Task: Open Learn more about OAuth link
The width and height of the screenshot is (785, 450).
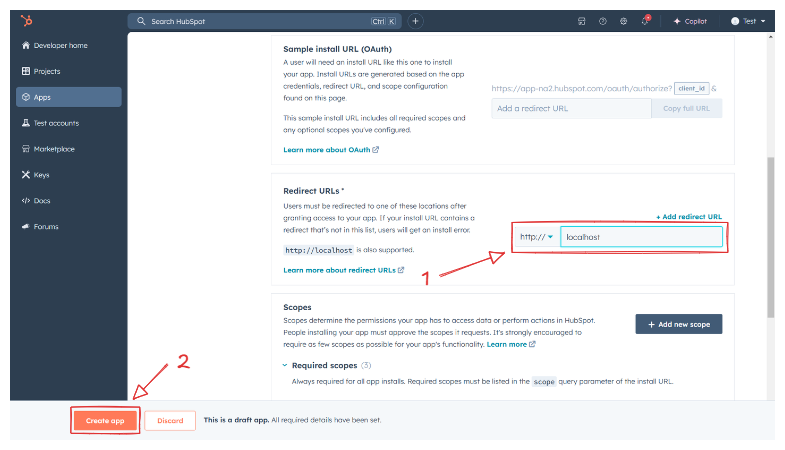Action: (331, 150)
